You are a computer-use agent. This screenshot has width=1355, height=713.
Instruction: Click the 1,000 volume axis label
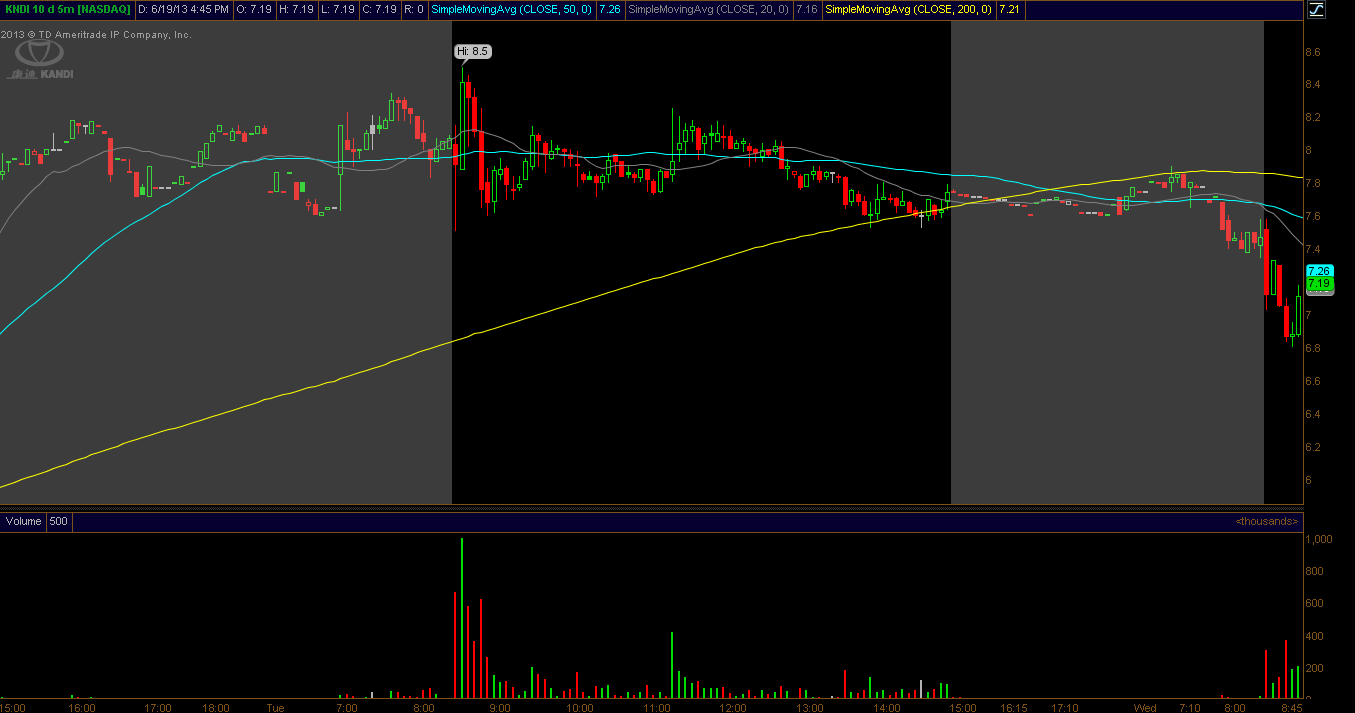1318,539
